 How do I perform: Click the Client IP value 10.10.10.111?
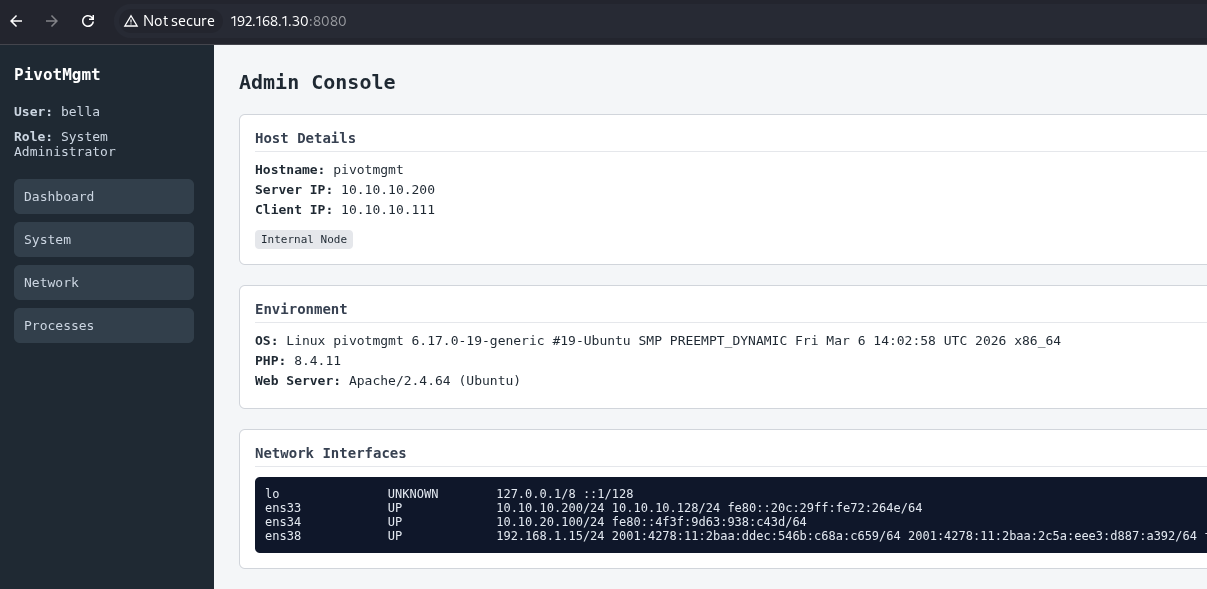pyautogui.click(x=387, y=210)
